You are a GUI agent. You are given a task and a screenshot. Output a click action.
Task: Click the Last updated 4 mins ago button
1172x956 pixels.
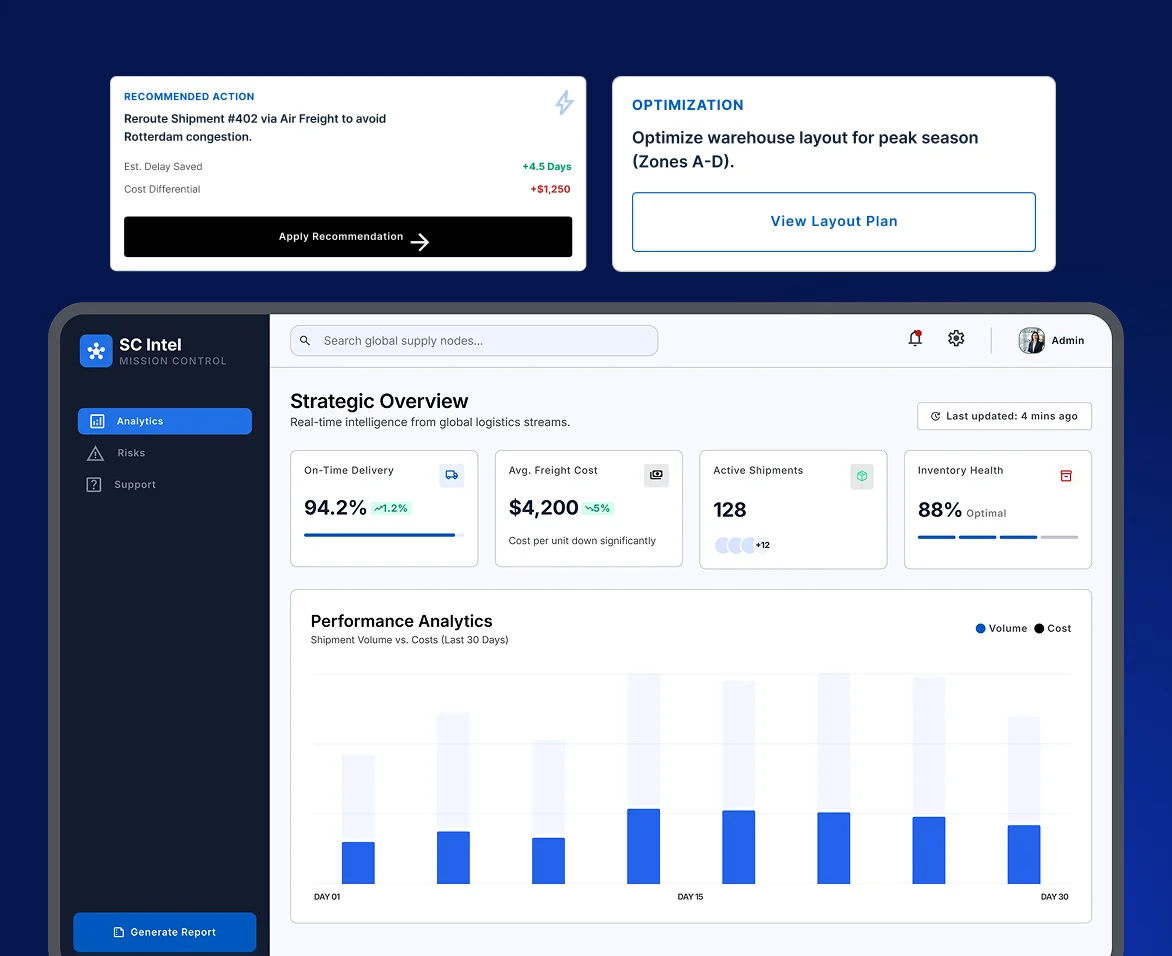tap(1004, 416)
